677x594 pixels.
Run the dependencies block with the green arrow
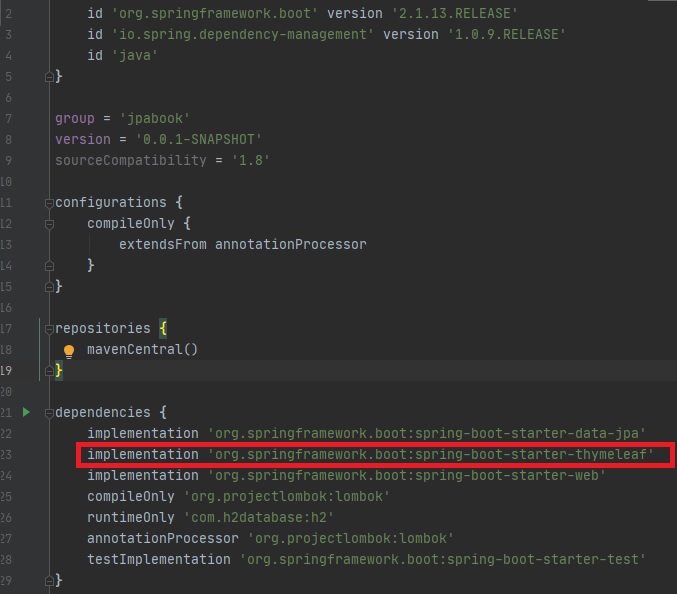pos(26,412)
